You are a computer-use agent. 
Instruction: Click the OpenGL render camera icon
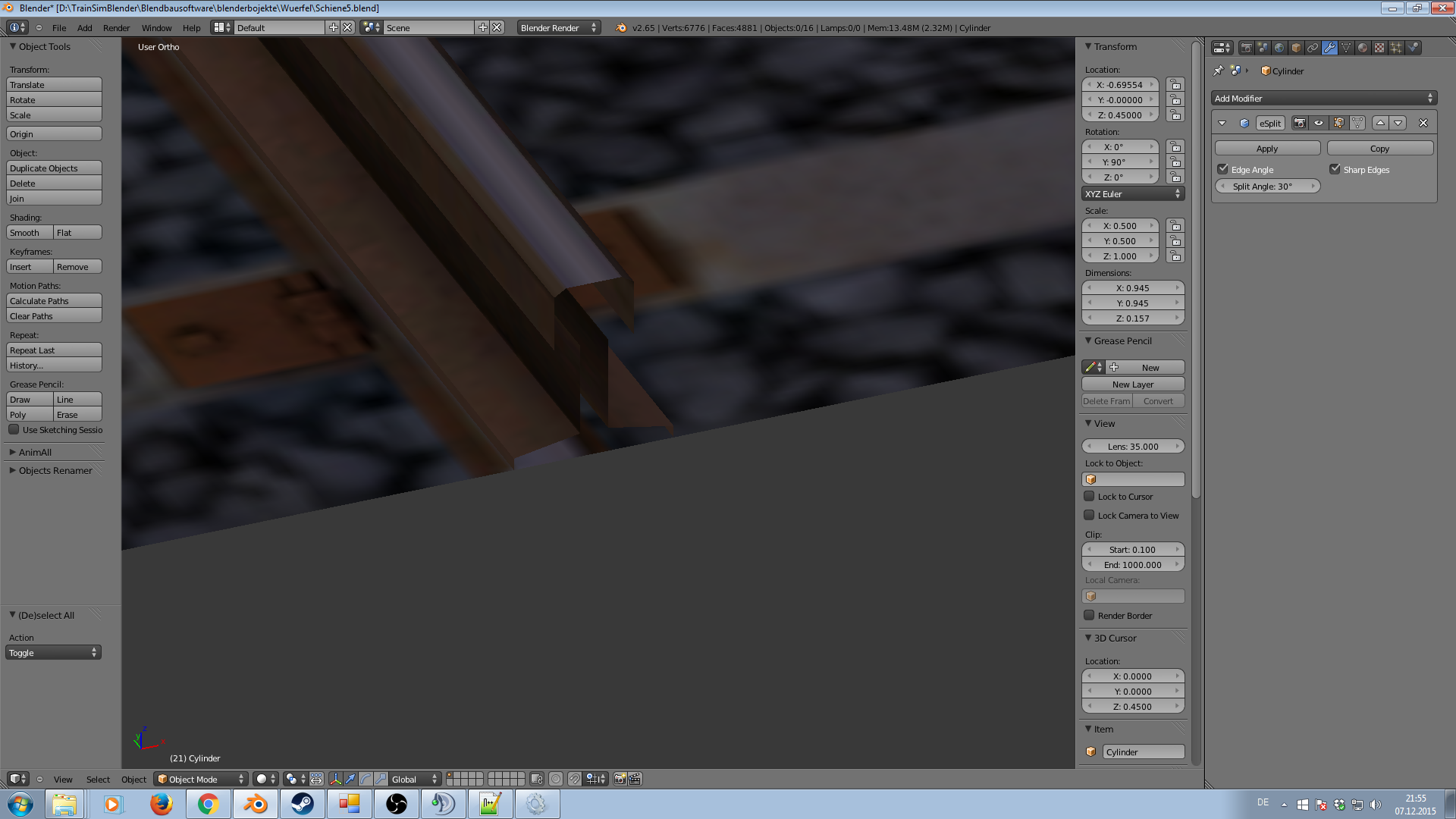[x=620, y=779]
